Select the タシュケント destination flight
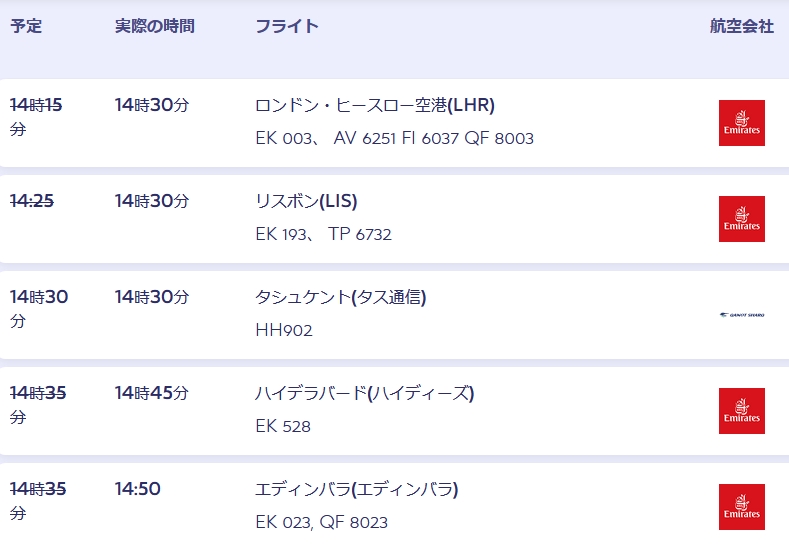 pyautogui.click(x=341, y=297)
